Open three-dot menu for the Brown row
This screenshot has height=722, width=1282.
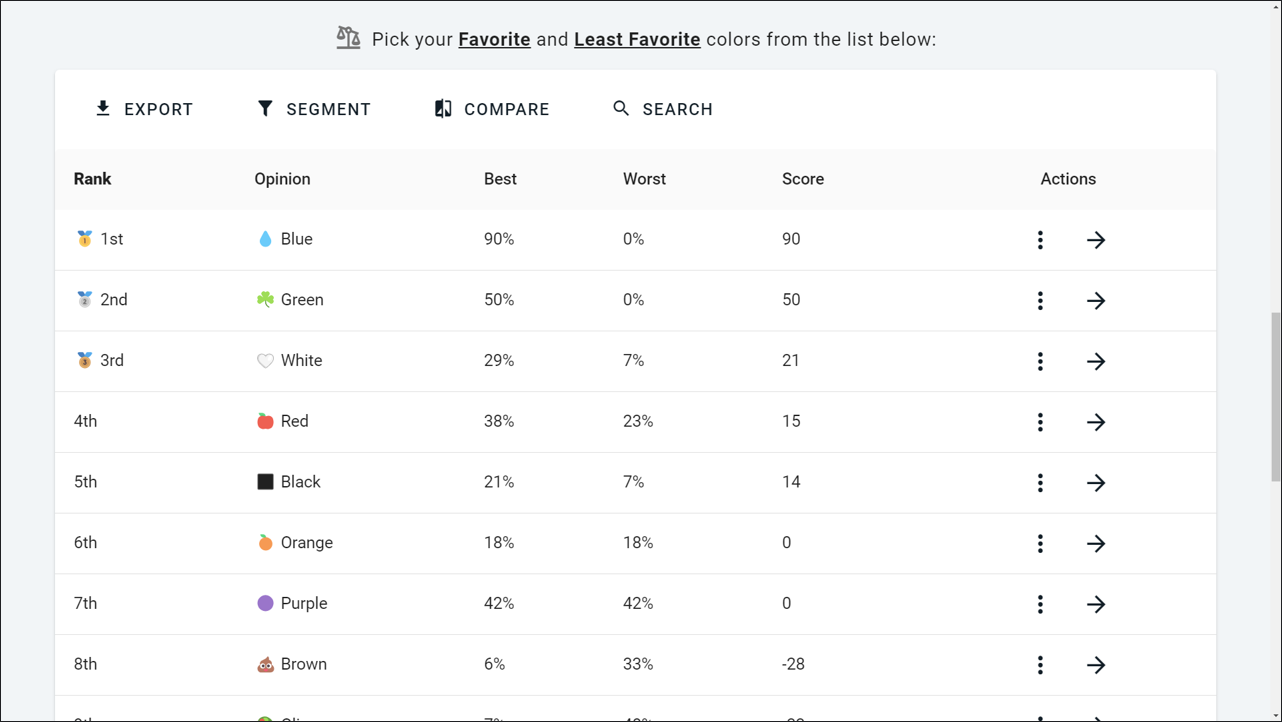click(1040, 665)
